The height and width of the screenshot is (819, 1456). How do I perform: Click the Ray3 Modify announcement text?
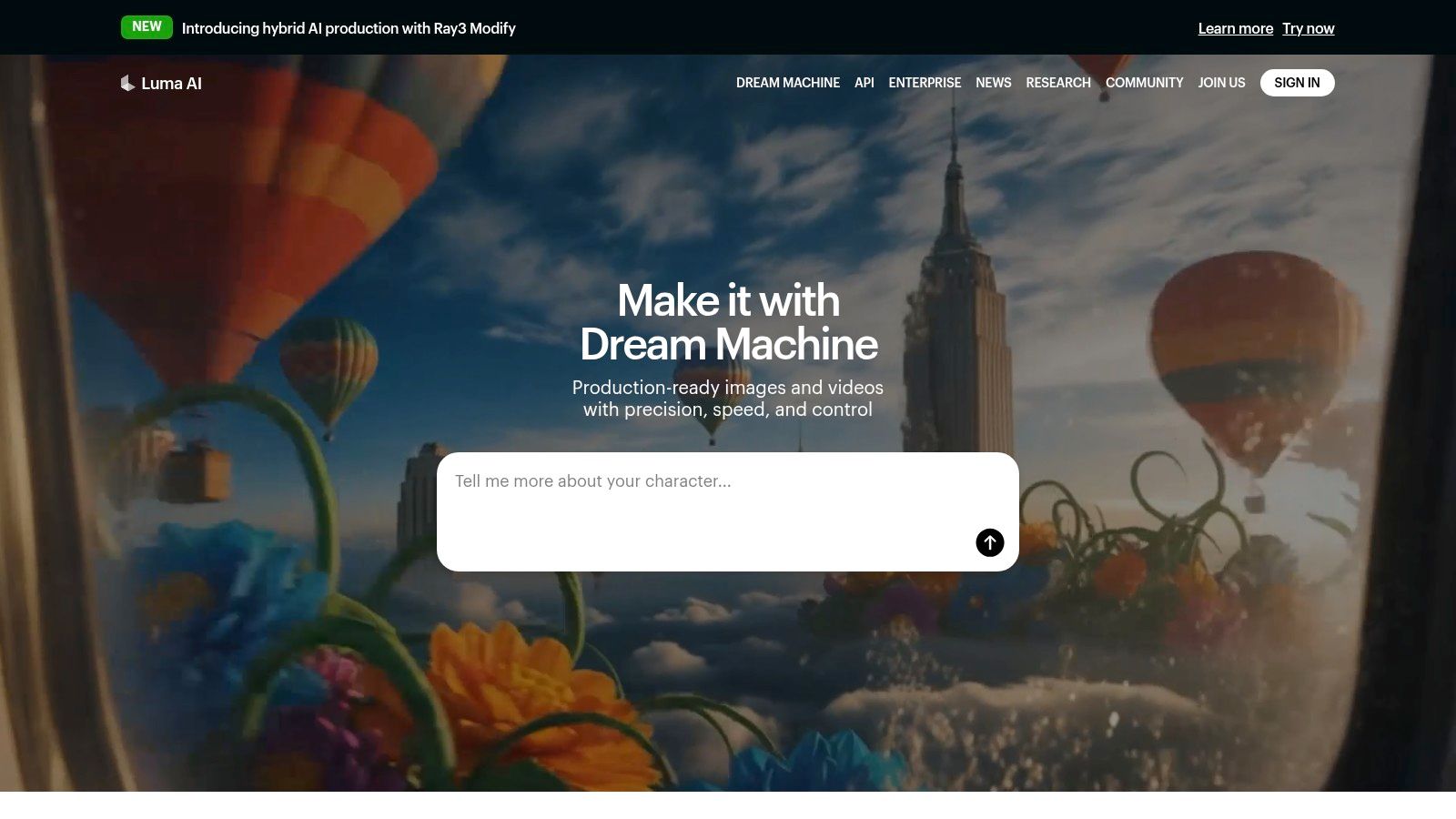pos(349,28)
